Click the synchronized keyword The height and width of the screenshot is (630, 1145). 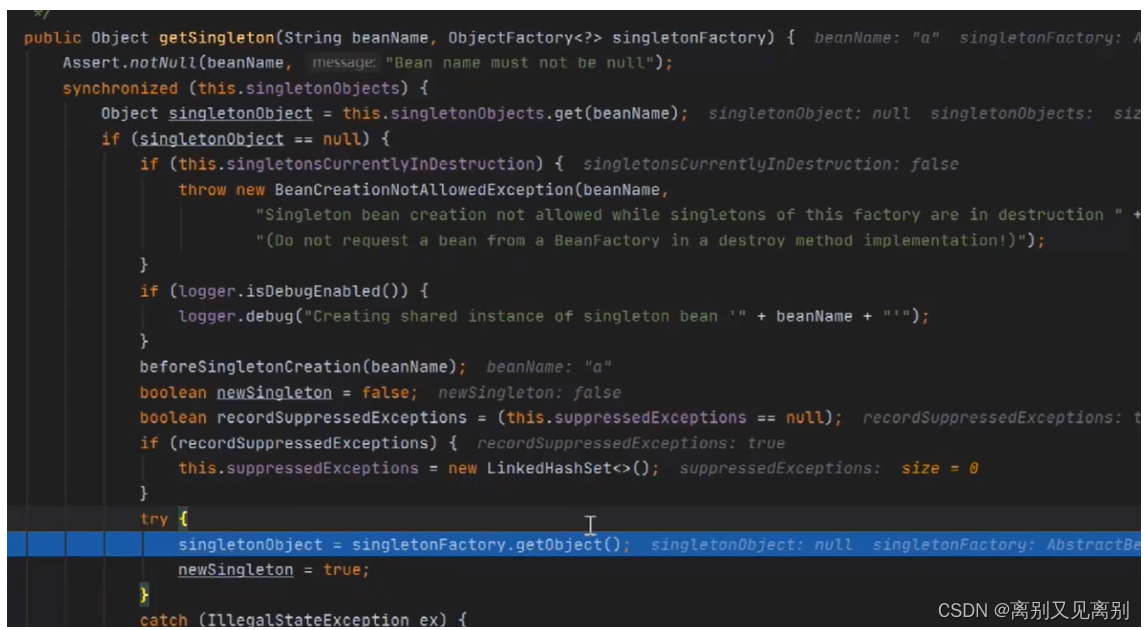tap(120, 88)
